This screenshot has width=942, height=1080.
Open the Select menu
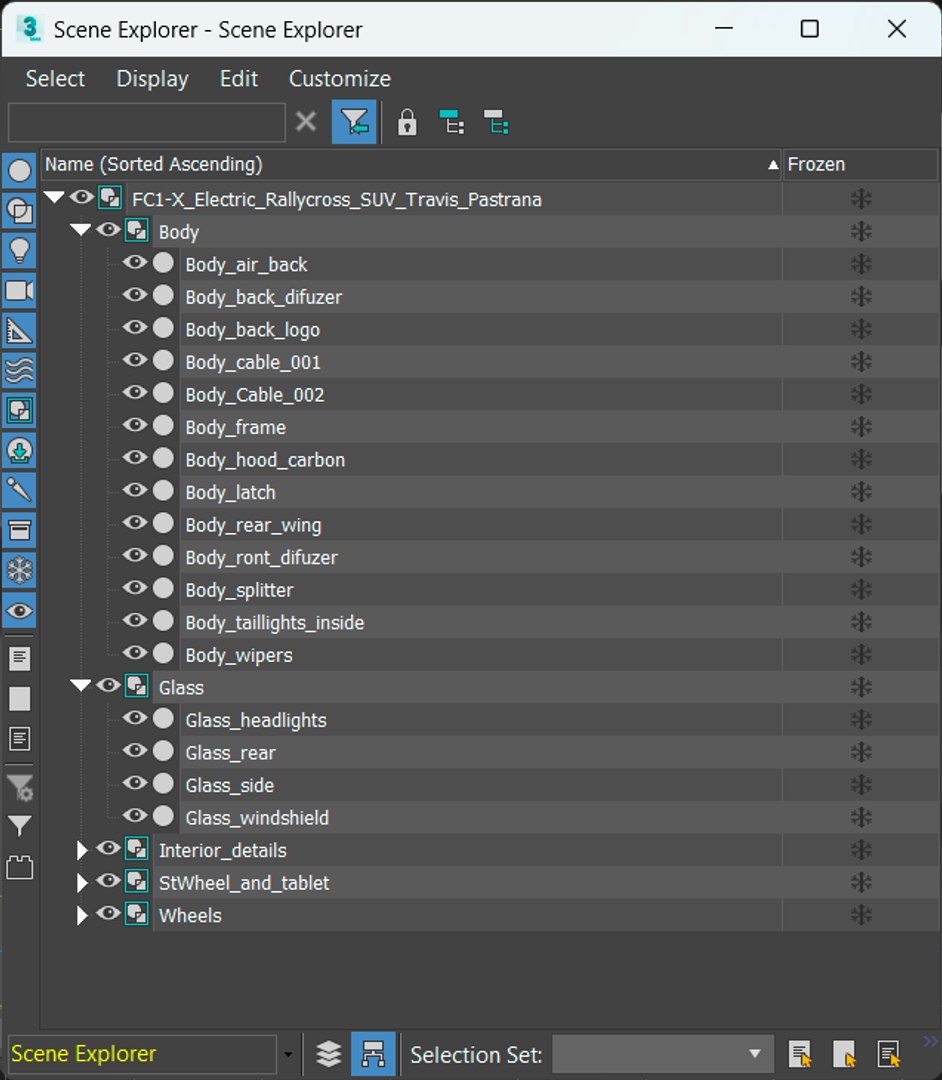coord(55,79)
